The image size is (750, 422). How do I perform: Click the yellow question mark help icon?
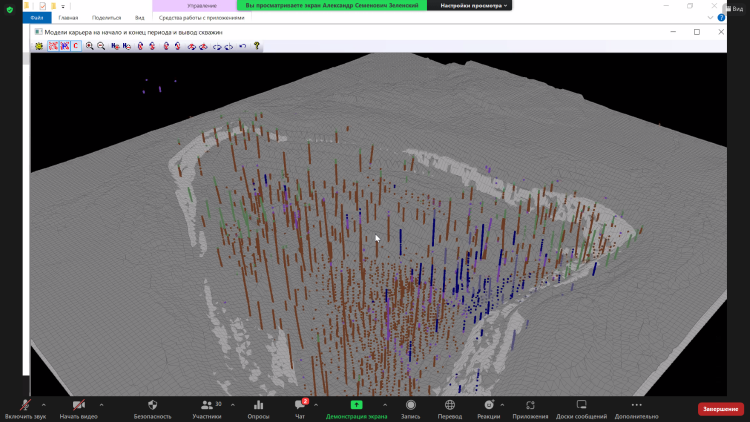tap(257, 46)
